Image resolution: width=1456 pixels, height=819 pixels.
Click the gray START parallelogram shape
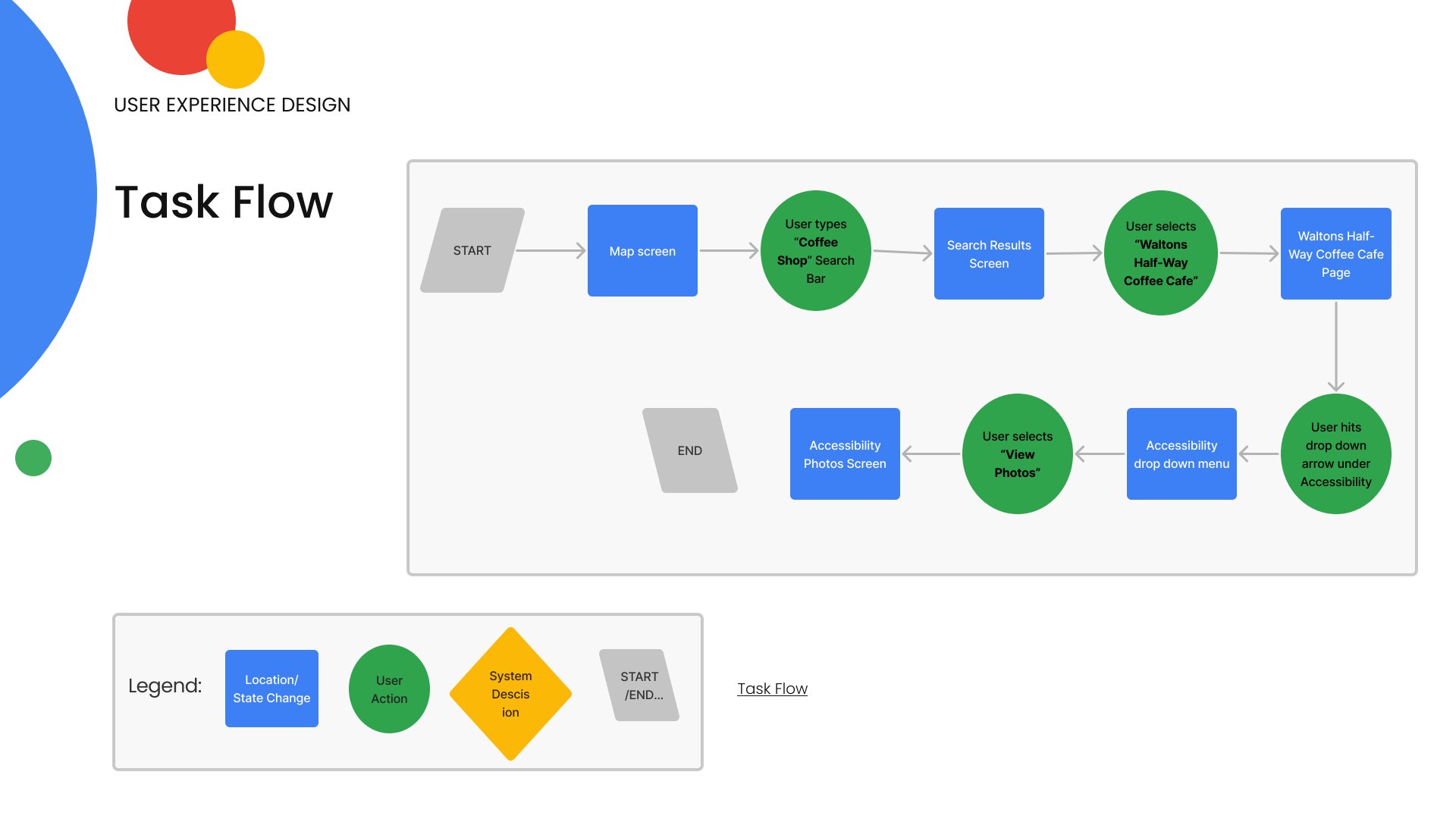click(472, 250)
